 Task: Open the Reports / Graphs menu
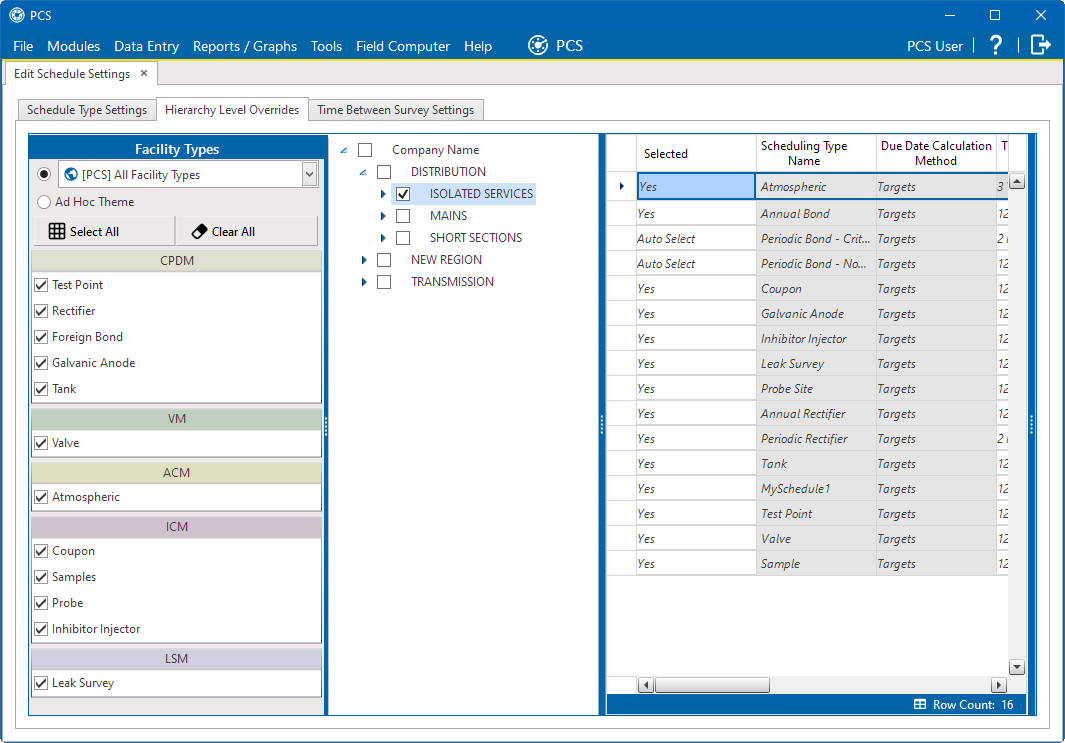245,46
